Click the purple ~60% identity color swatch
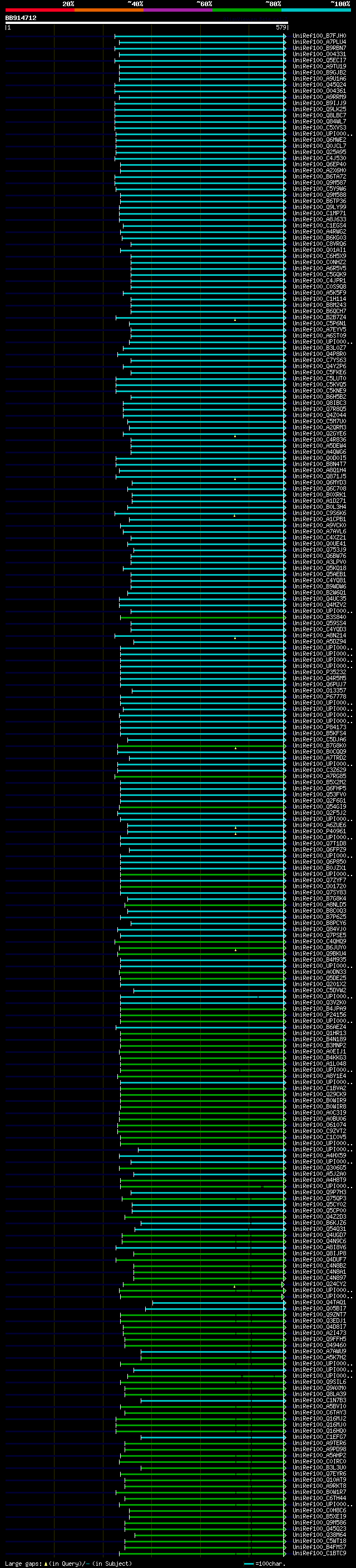The width and height of the screenshot is (356, 1568). pos(179,10)
